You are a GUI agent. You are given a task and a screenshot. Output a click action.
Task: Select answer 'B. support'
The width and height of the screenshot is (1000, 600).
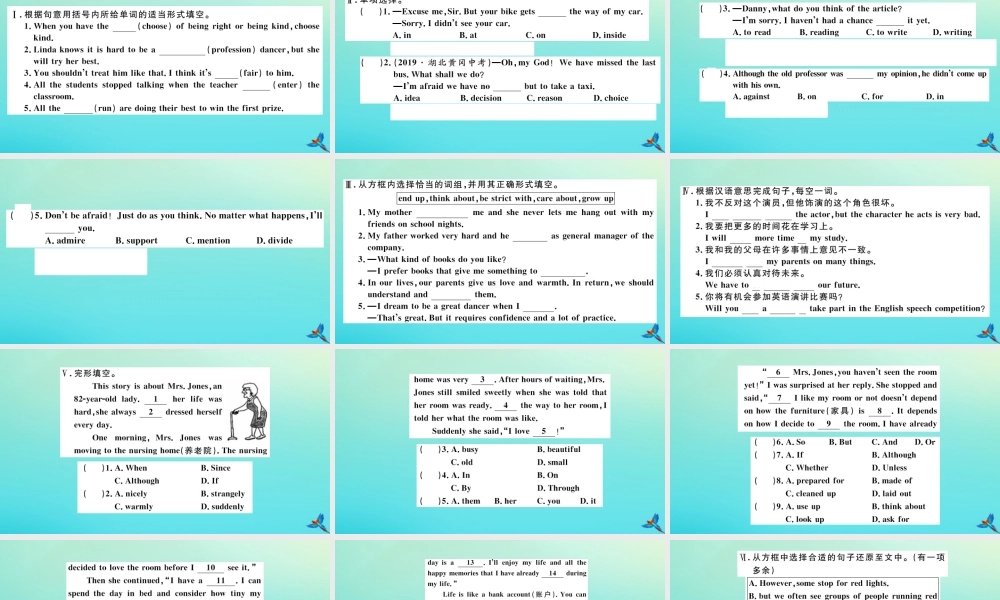(136, 240)
